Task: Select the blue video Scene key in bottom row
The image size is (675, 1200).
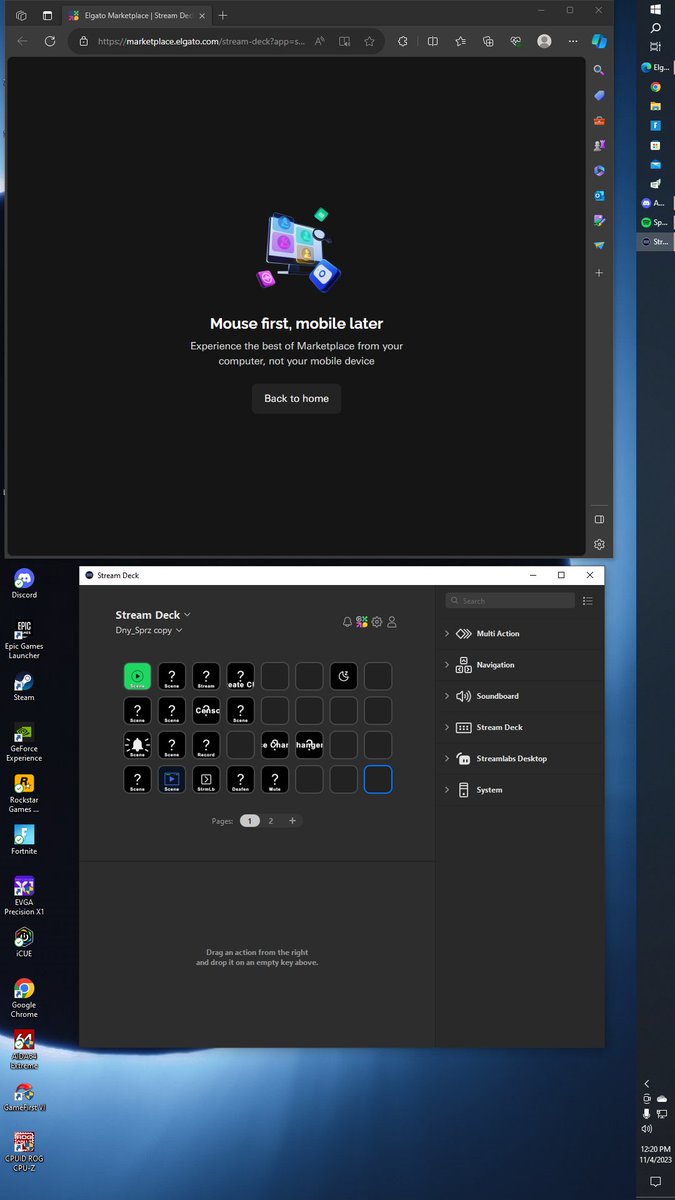Action: [172, 779]
